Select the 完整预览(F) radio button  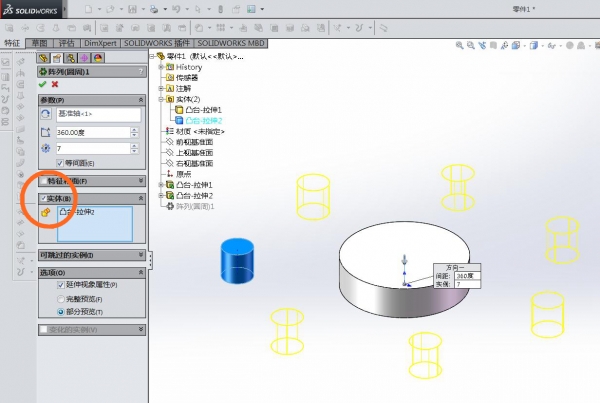[x=60, y=299]
